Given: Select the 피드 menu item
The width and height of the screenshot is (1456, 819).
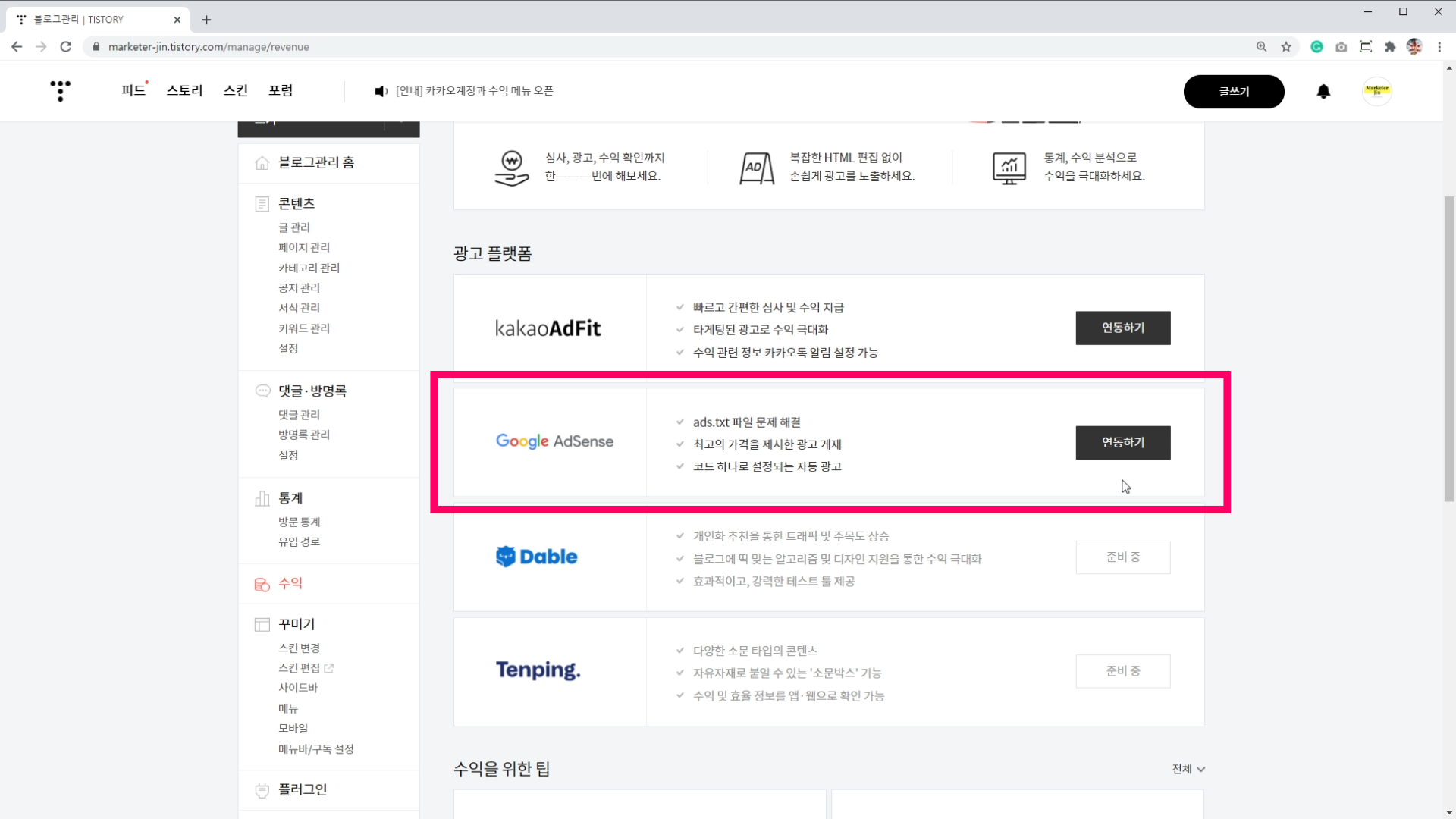Looking at the screenshot, I should click(x=133, y=90).
